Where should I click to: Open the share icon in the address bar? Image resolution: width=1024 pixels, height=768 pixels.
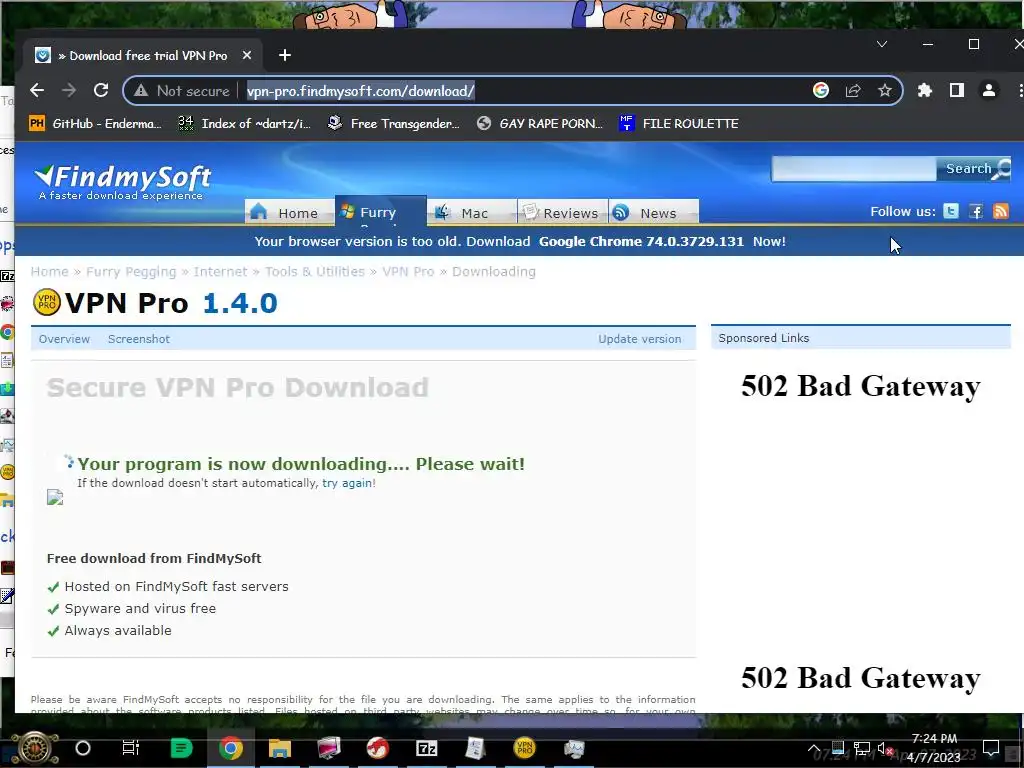pos(853,90)
